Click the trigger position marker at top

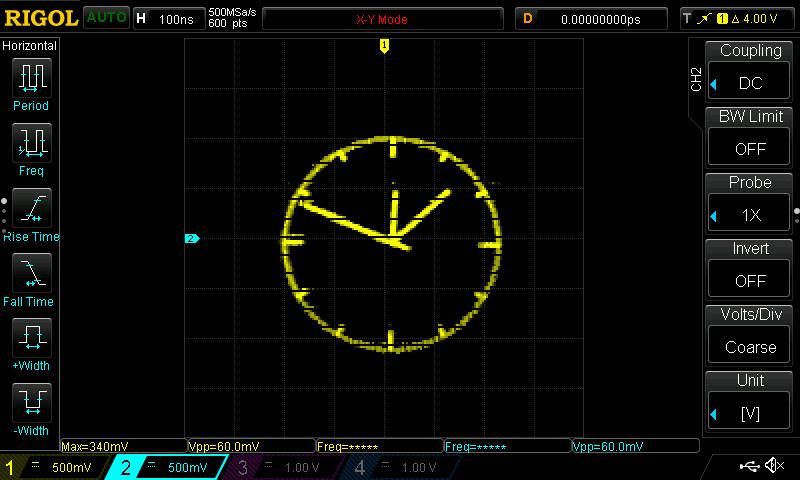pyautogui.click(x=384, y=45)
